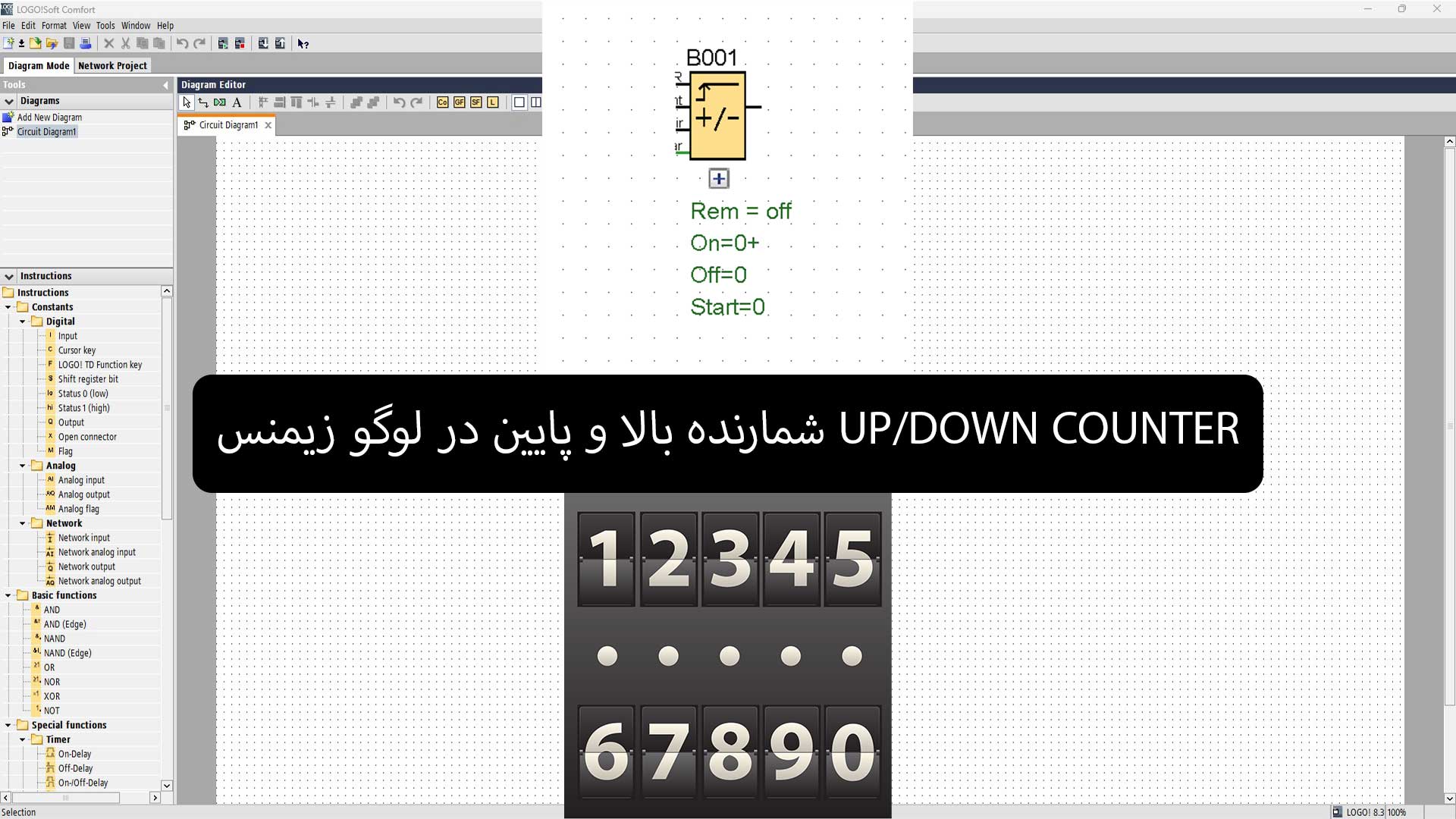Switch to Network Project tab
Image resolution: width=1456 pixels, height=819 pixels.
(112, 65)
